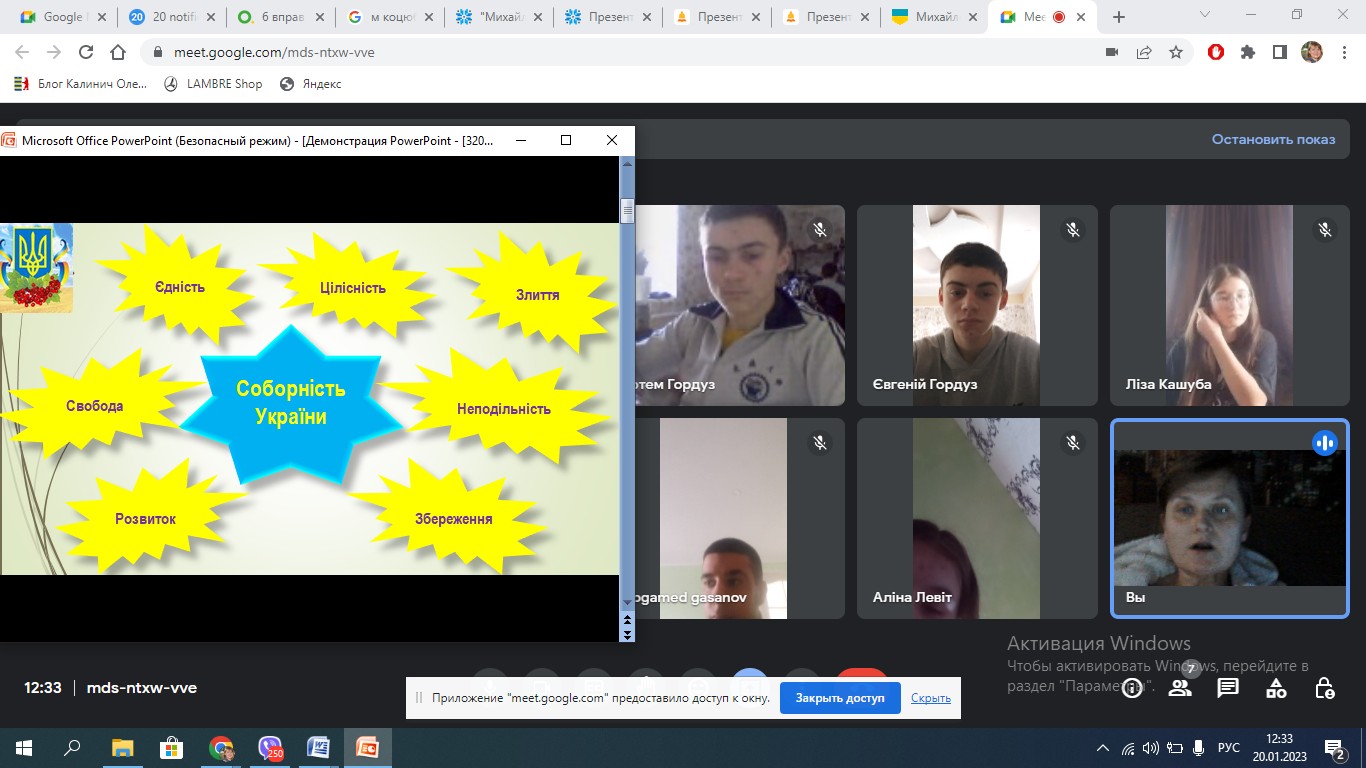1366x768 pixels.
Task: Open a new Chrome tab
Action: (1119, 17)
